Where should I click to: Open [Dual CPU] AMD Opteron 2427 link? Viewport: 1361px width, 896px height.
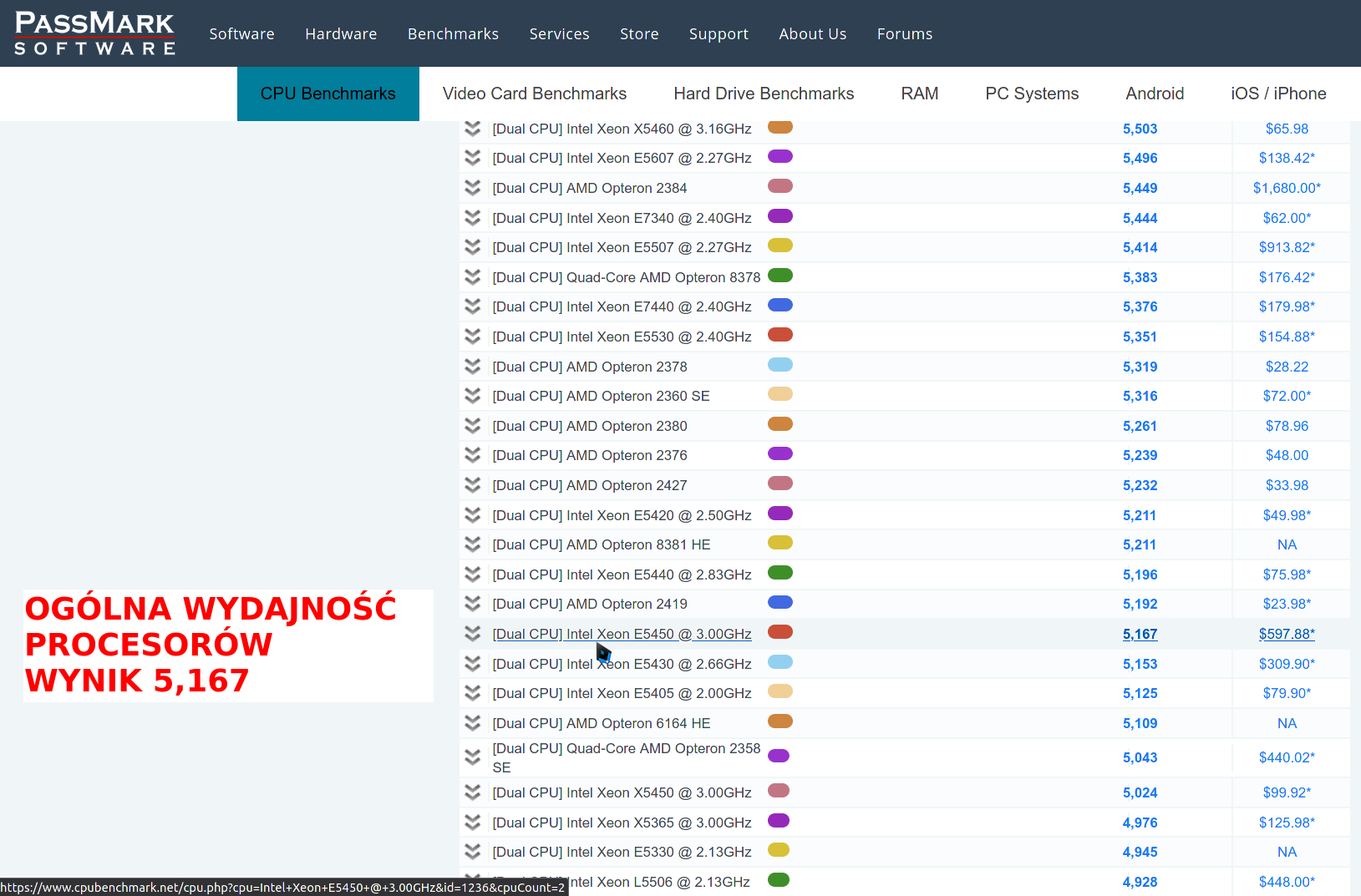(x=590, y=485)
